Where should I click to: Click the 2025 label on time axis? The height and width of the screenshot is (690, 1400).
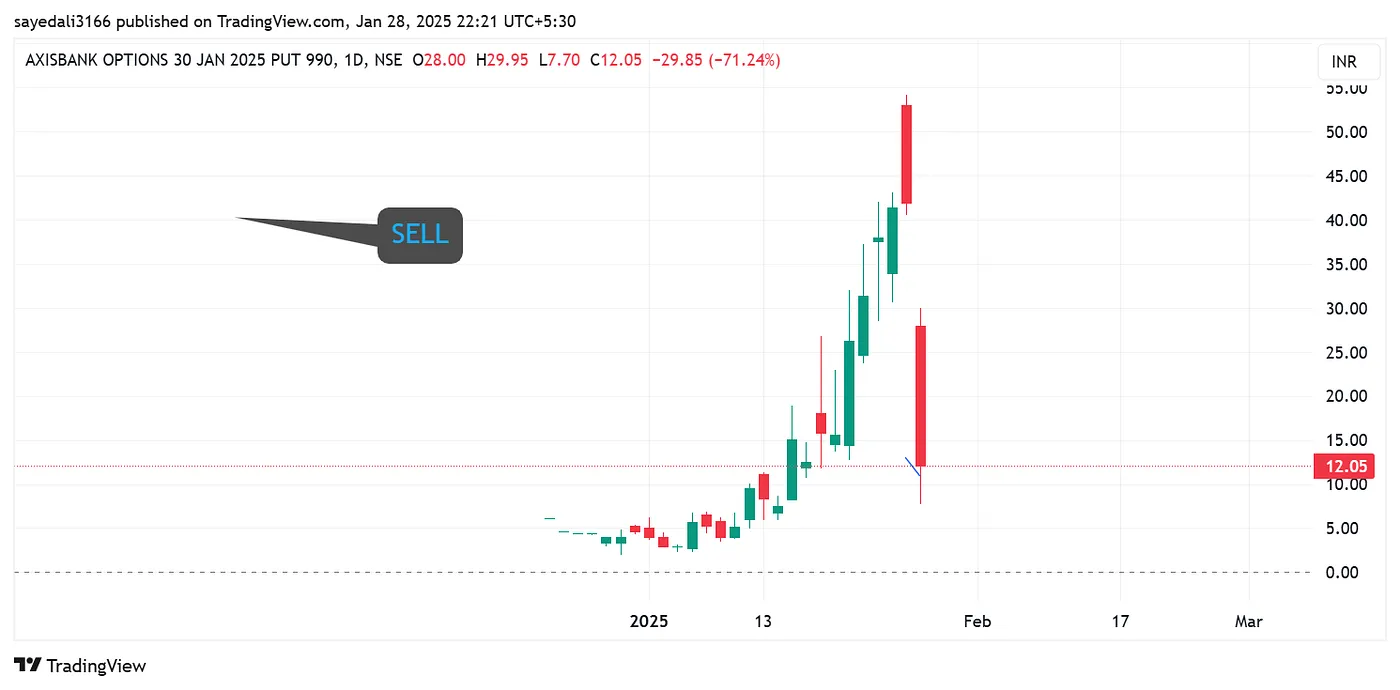click(x=648, y=621)
